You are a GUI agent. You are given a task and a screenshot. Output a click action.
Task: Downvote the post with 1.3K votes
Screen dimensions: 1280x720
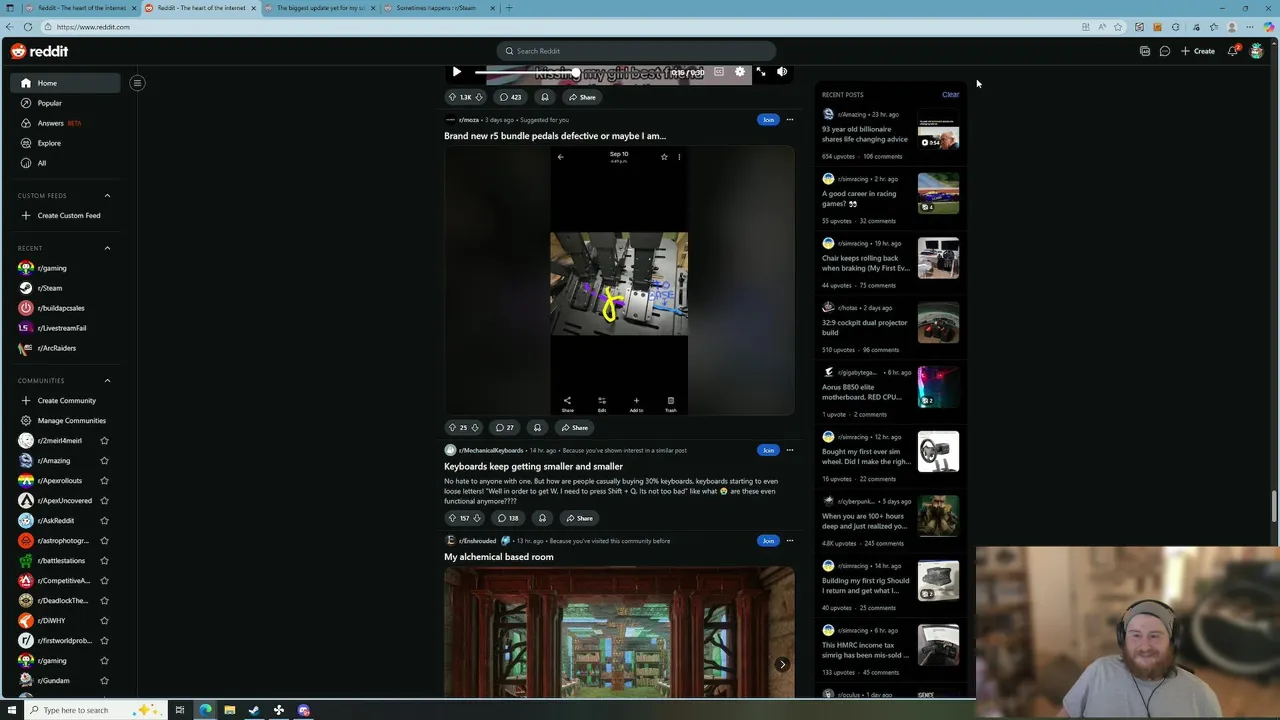tap(479, 97)
